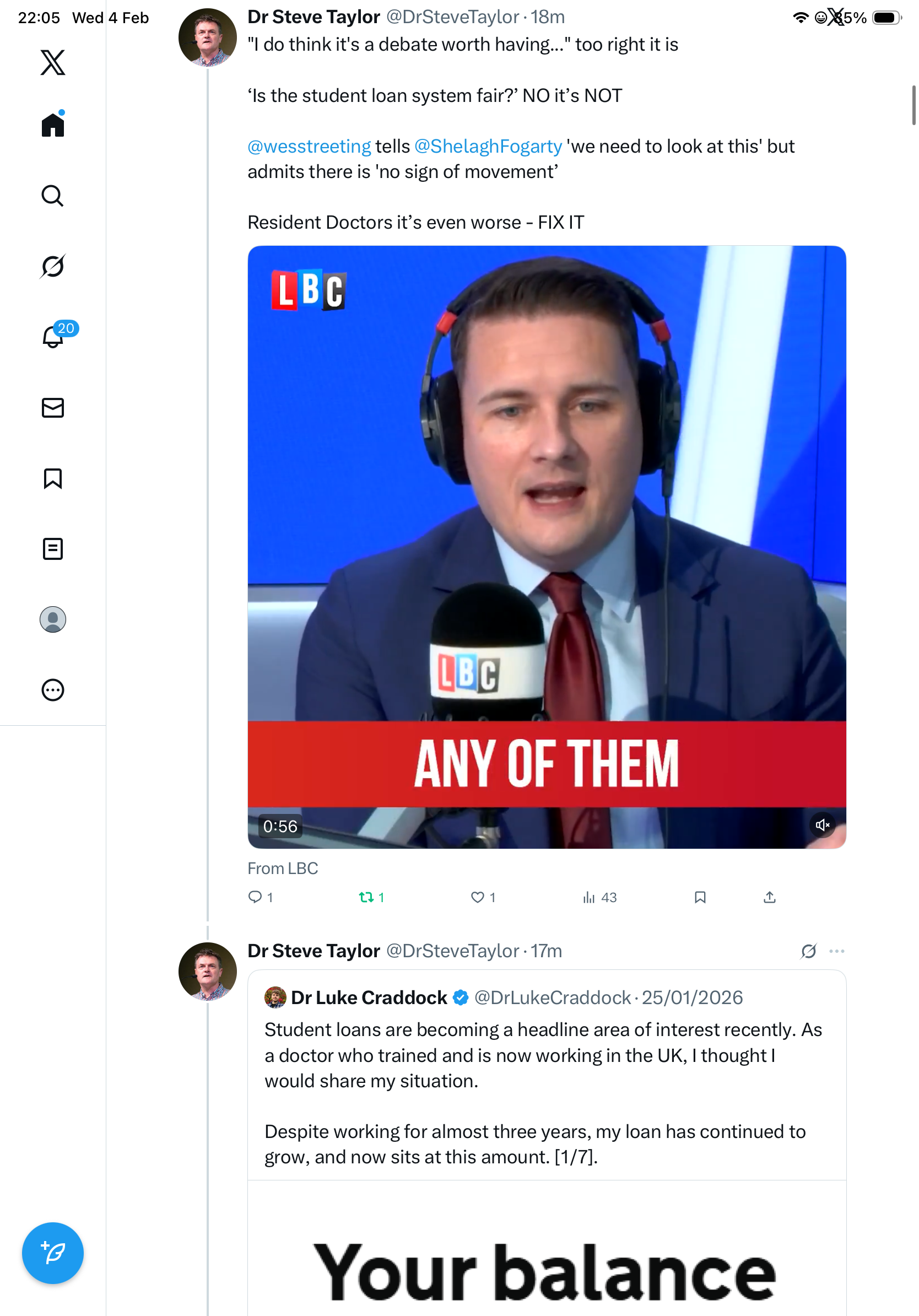Like the student loan tweet
Image resolution: width=919 pixels, height=1316 pixels.
pos(478,897)
